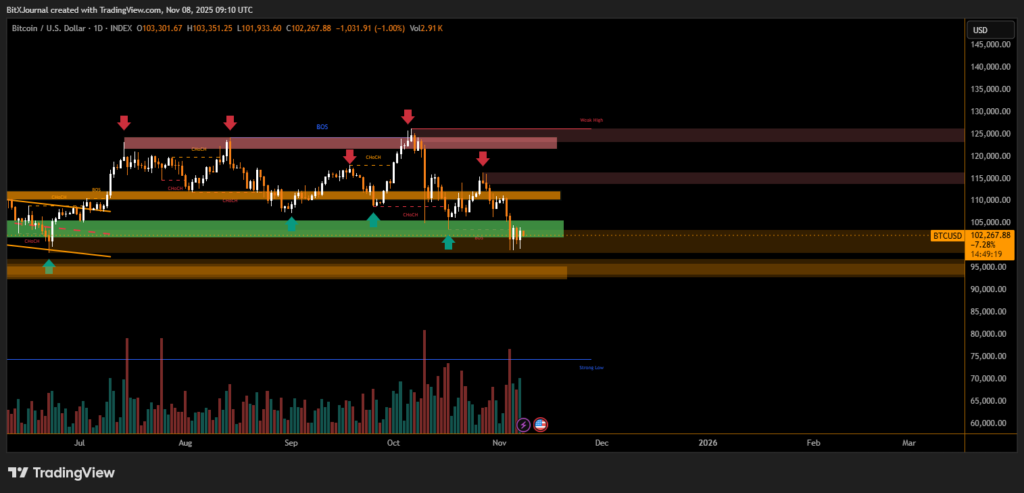Click the red down arrow above the October peak
Viewport: 1024px width, 493px height.
coord(408,117)
